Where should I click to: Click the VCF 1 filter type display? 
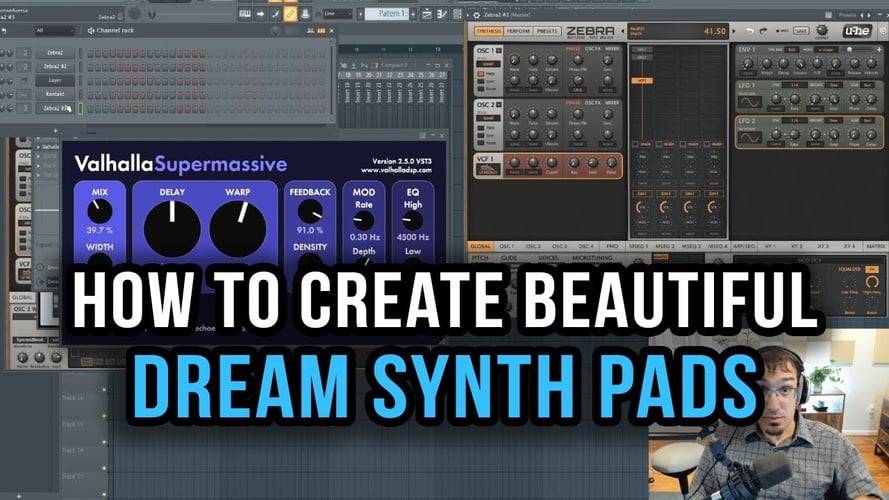tap(487, 169)
